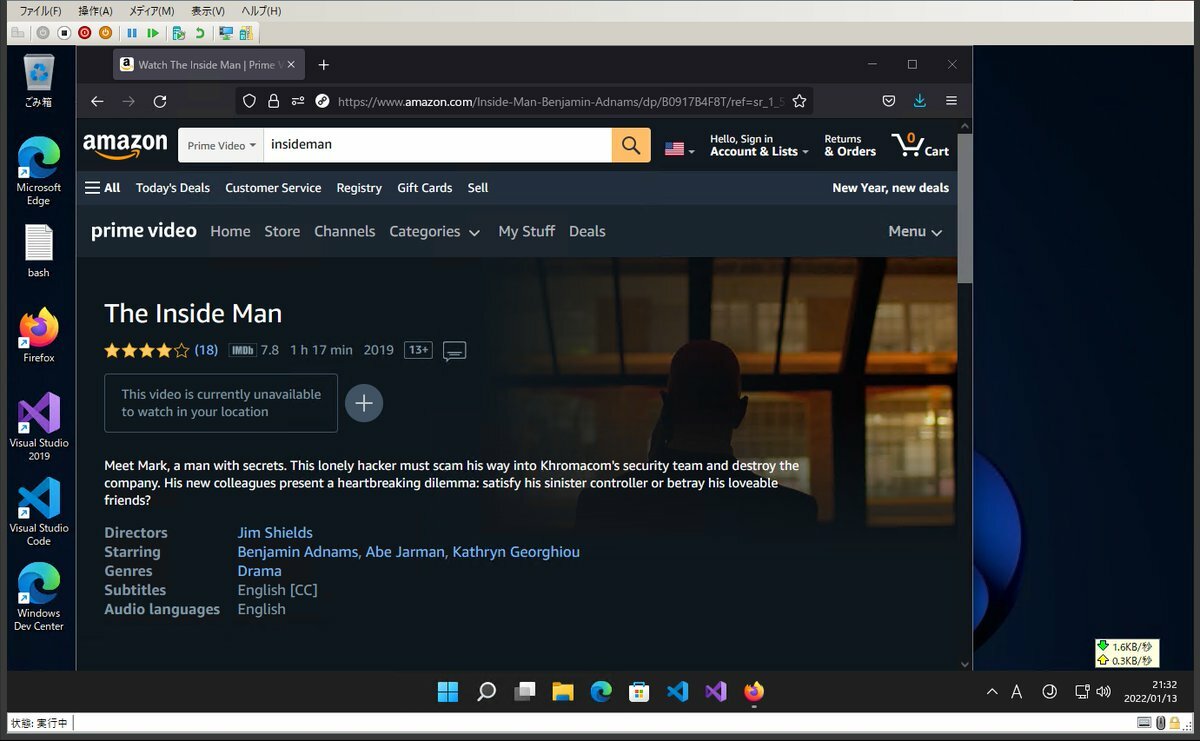Click the red Shut Down toolbar icon
1200x741 pixels.
click(84, 33)
